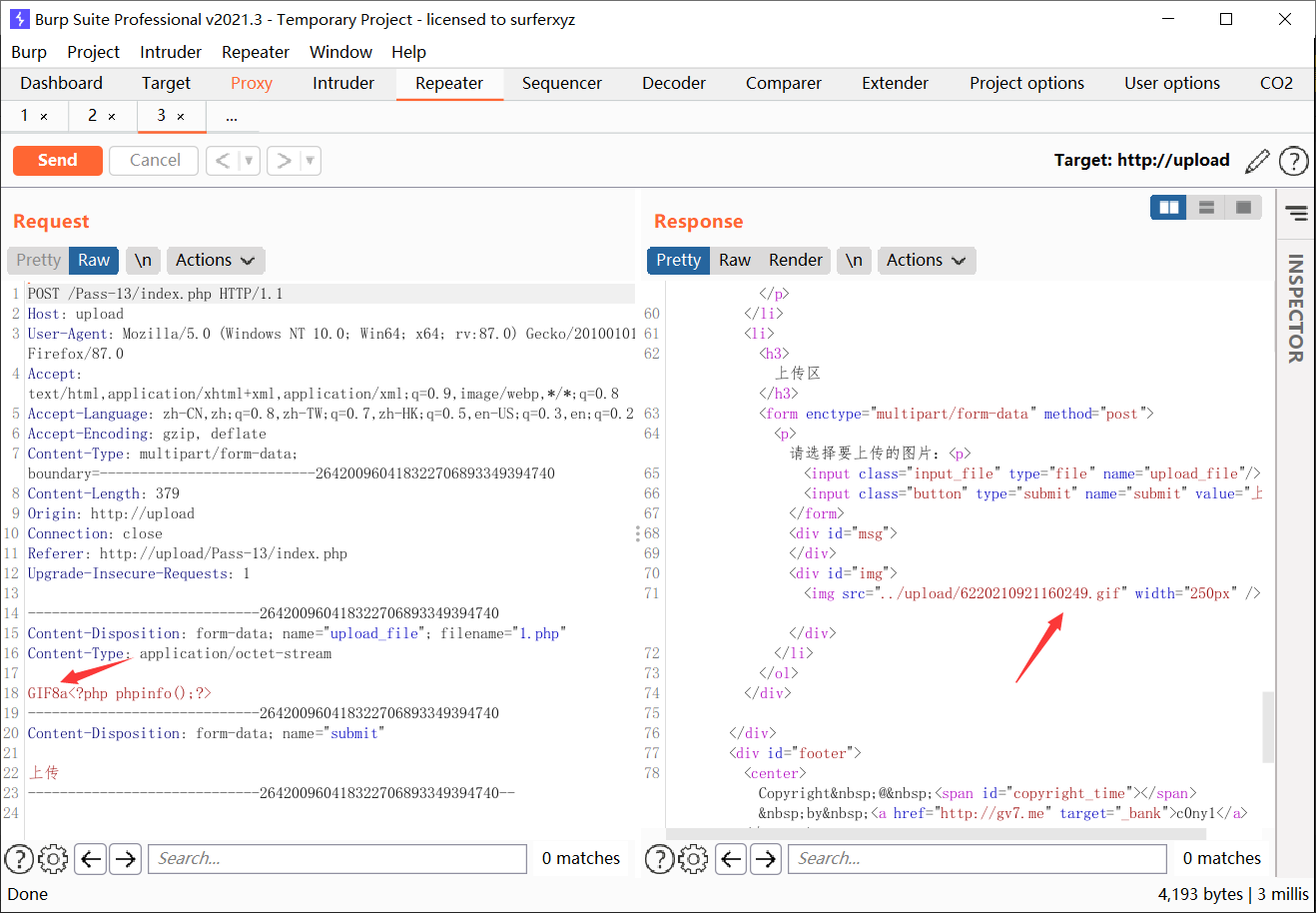This screenshot has height=913, width=1316.
Task: Select Render view in Response panel
Action: 795,260
